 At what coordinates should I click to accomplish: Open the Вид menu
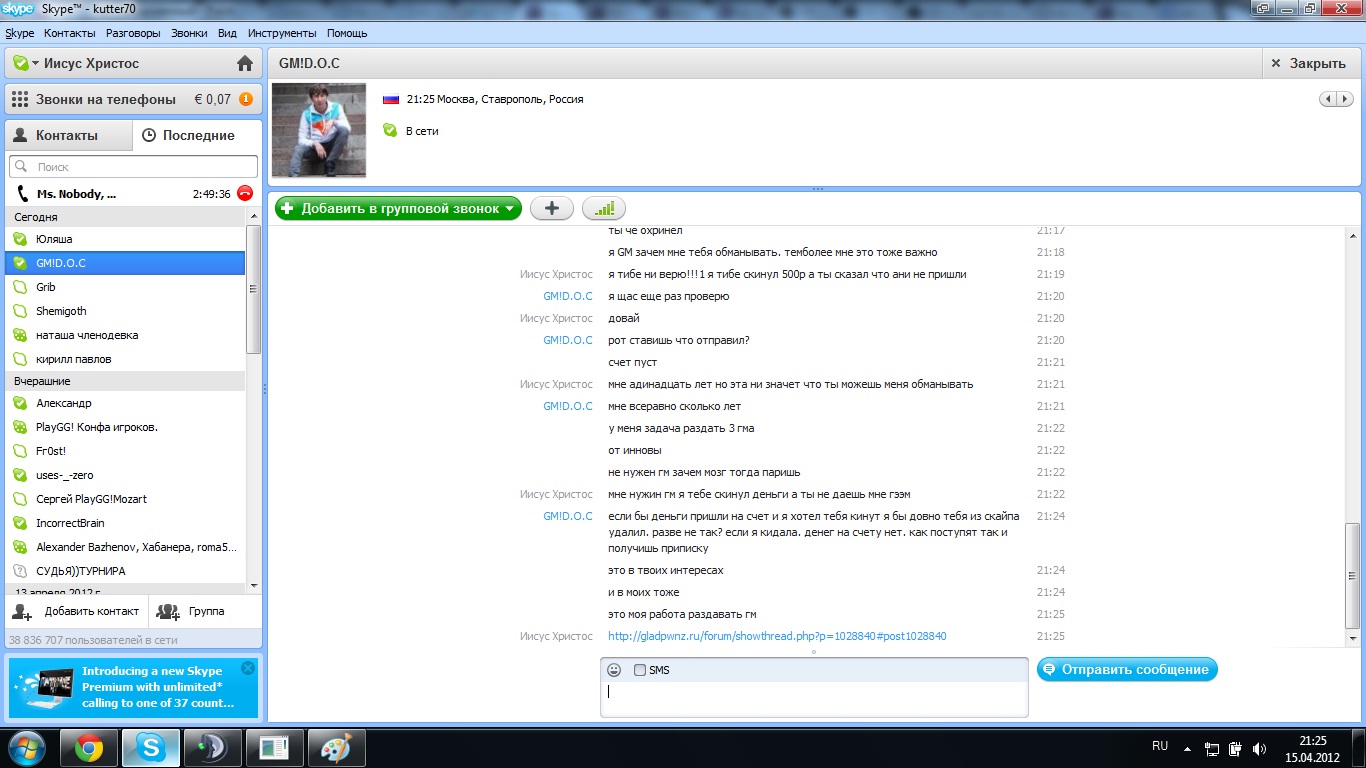click(x=228, y=33)
